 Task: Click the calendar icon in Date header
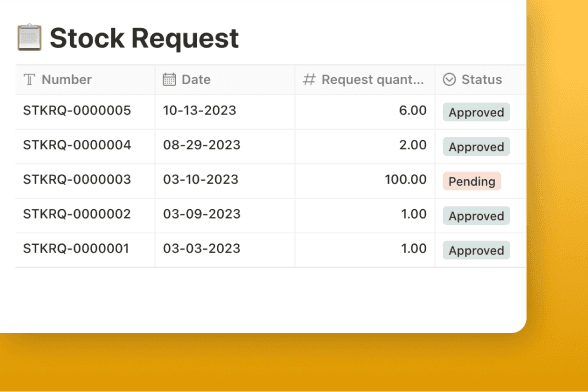(x=169, y=80)
